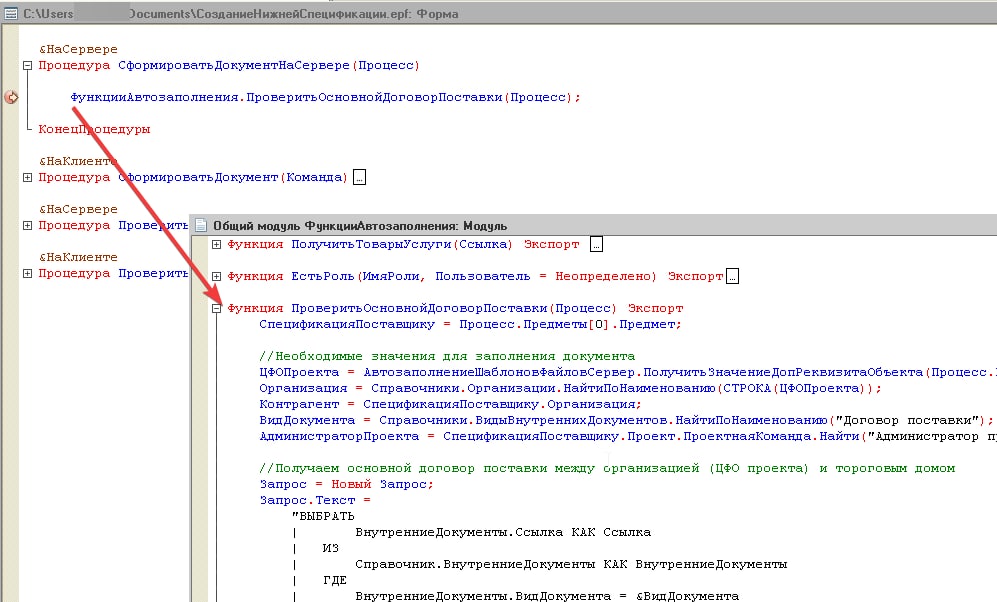Expand the last collapsed procedure under &НаКлиенте
The width and height of the screenshot is (997, 602).
[x=27, y=273]
